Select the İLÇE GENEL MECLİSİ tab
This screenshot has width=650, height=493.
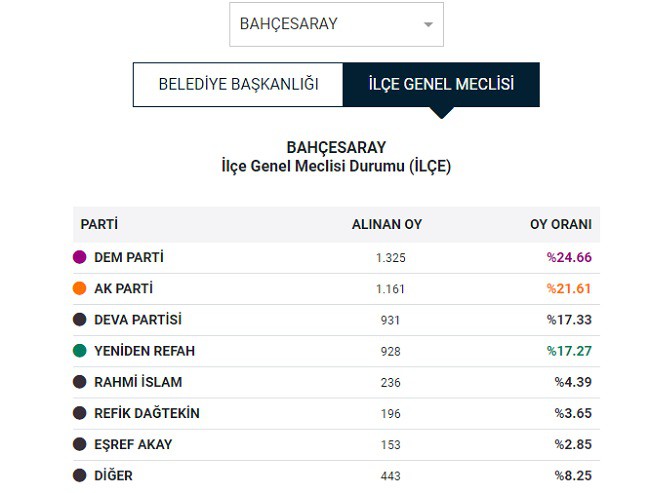[441, 85]
